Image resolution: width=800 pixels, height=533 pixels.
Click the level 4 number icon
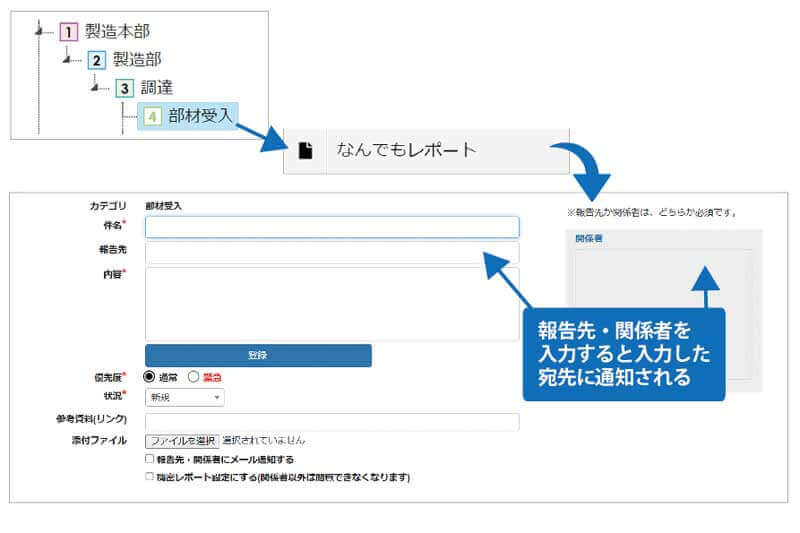pyautogui.click(x=152, y=116)
